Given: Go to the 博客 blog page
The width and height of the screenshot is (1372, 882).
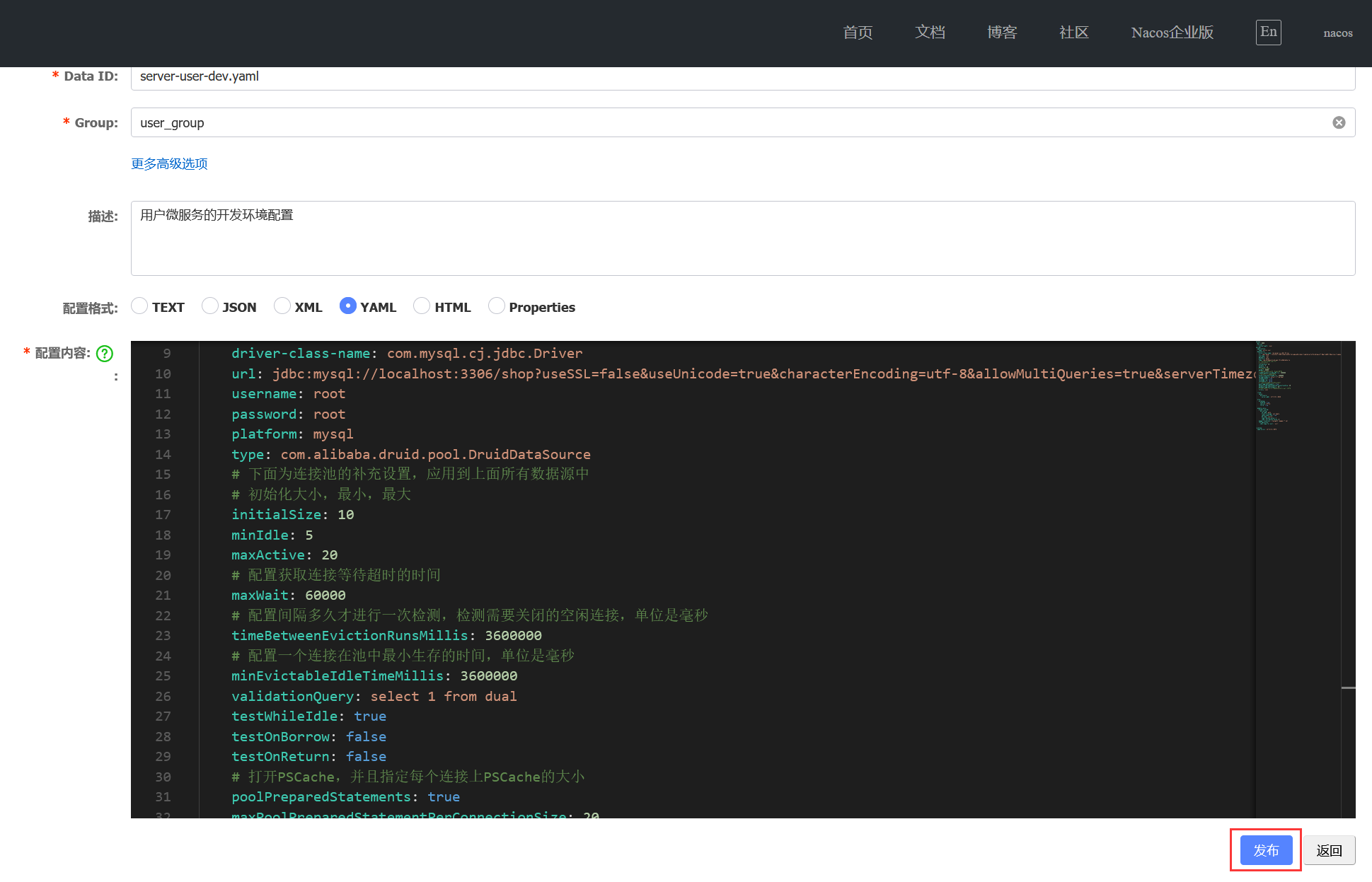Looking at the screenshot, I should pos(1002,33).
